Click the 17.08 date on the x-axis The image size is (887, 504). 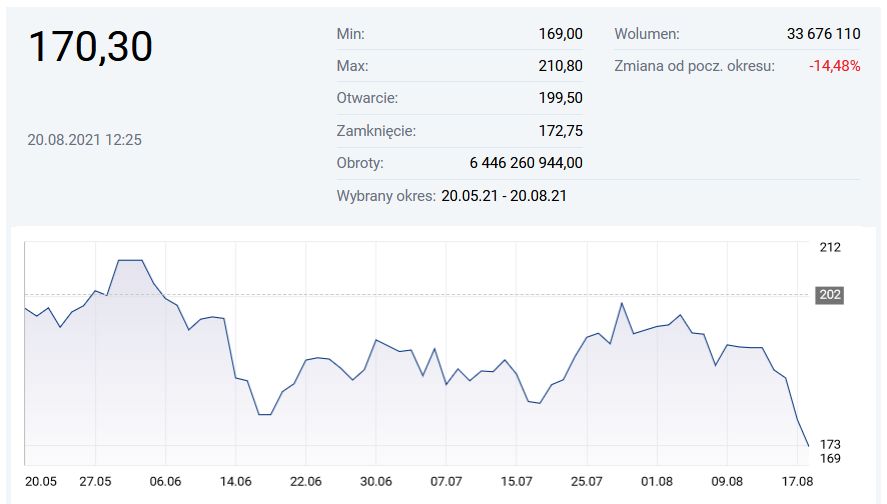coord(798,481)
